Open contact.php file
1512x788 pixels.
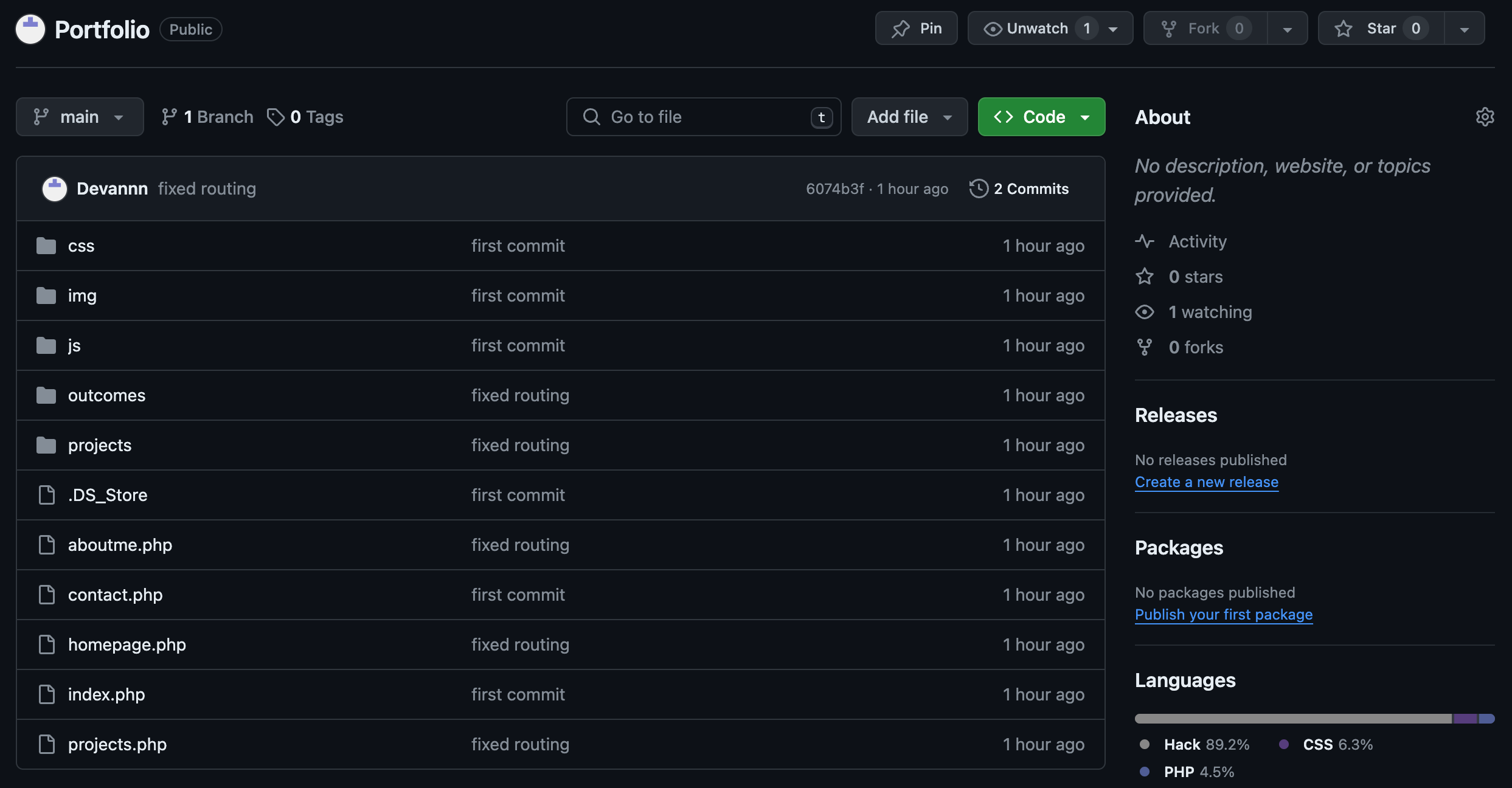coord(115,595)
